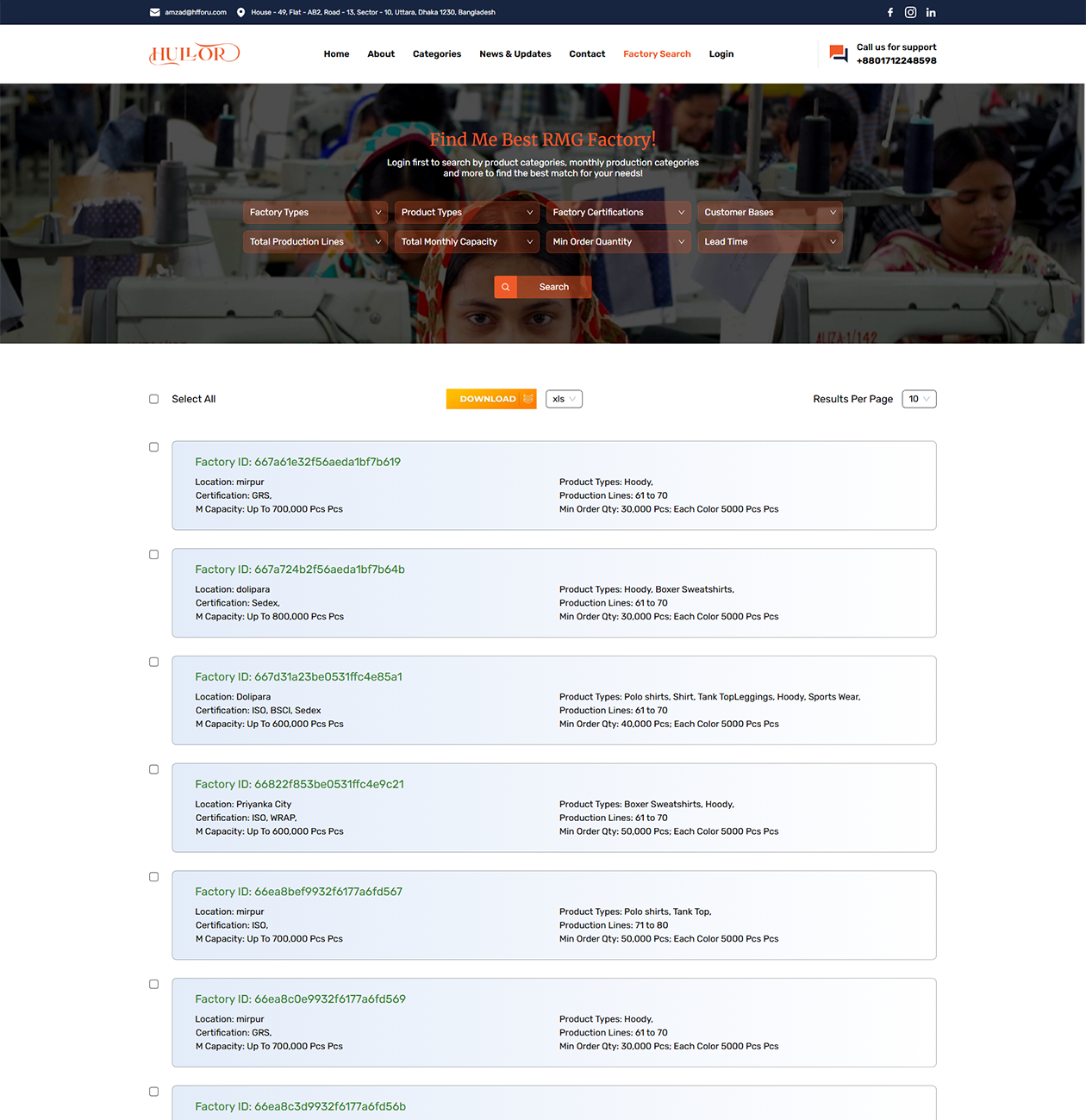Open Factory ID 667a61e32f56aeda1bf7b619 title

(297, 462)
